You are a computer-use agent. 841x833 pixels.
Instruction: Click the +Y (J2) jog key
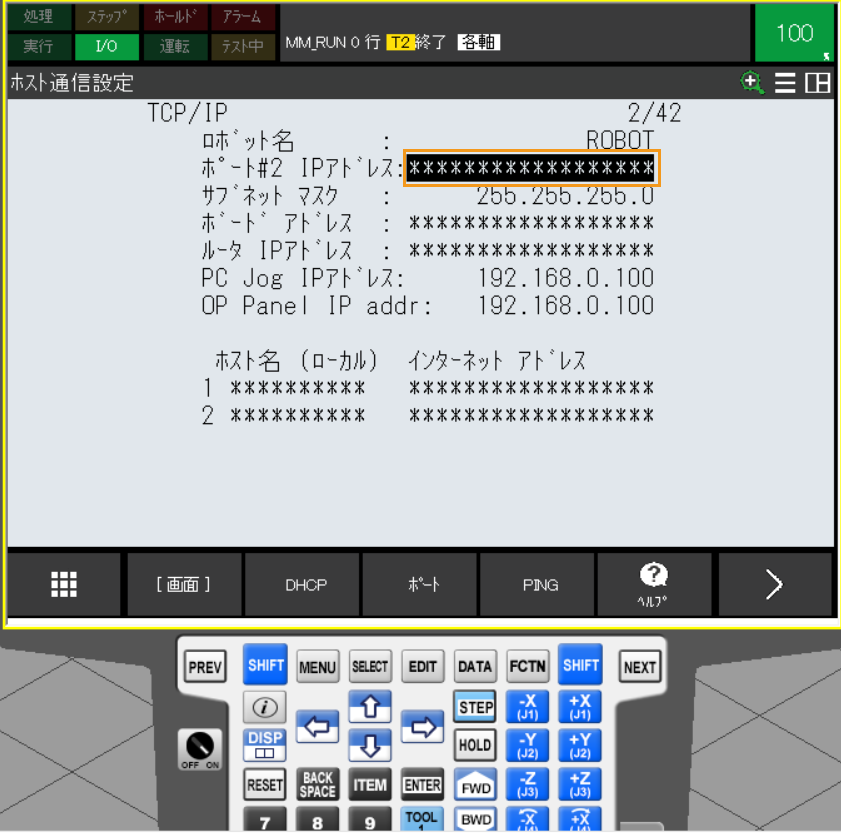(580, 746)
